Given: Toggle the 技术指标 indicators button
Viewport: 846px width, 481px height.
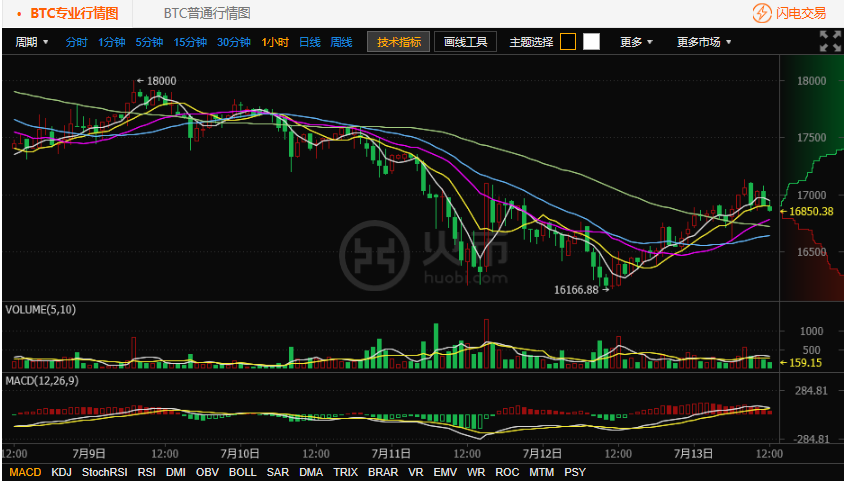Looking at the screenshot, I should point(399,42).
